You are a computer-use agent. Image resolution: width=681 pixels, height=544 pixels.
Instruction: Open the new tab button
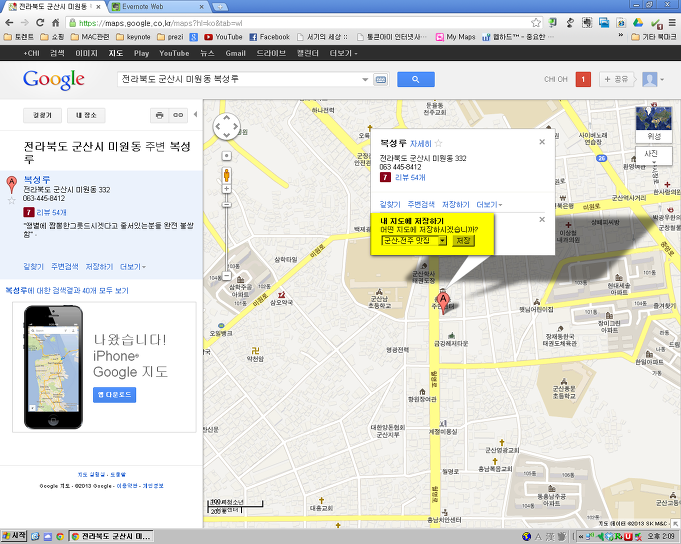click(220, 7)
